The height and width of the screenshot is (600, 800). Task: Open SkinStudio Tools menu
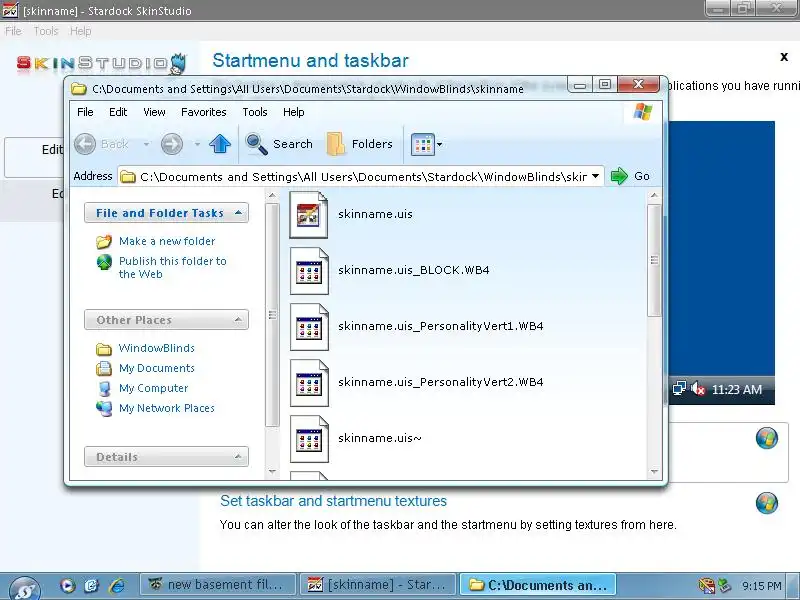[x=46, y=31]
